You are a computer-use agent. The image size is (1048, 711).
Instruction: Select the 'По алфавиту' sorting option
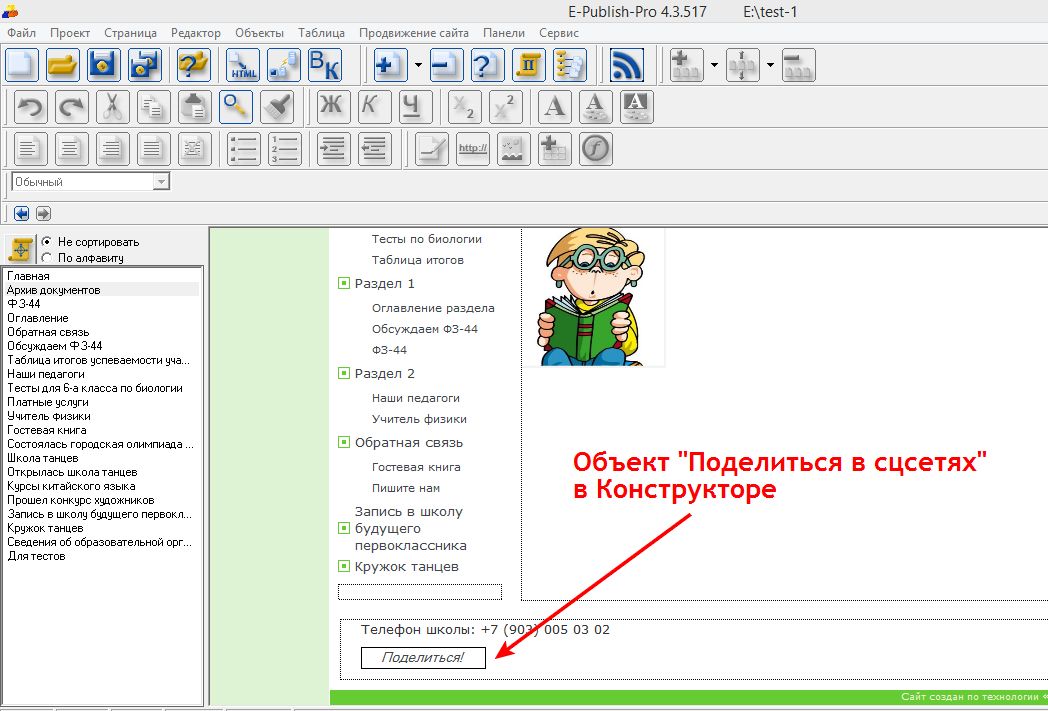pos(46,258)
